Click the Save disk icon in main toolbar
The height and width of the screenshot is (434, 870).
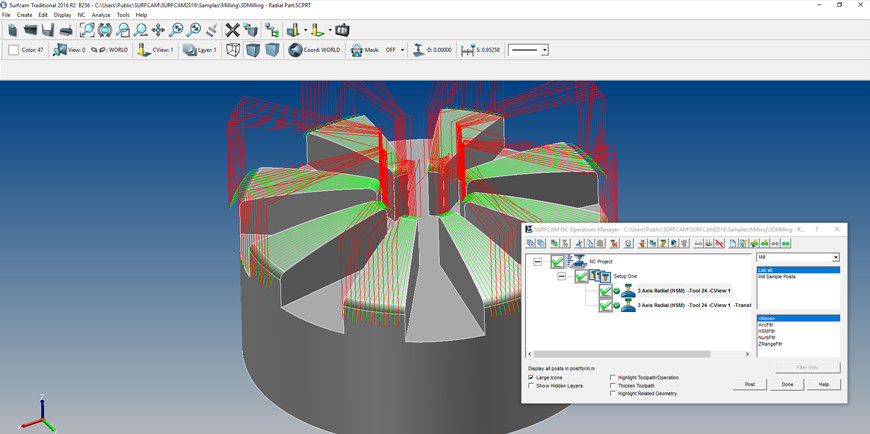(48, 30)
